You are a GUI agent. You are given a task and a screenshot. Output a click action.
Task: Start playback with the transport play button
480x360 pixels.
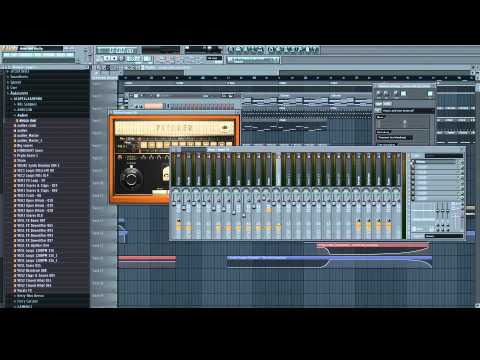click(108, 59)
